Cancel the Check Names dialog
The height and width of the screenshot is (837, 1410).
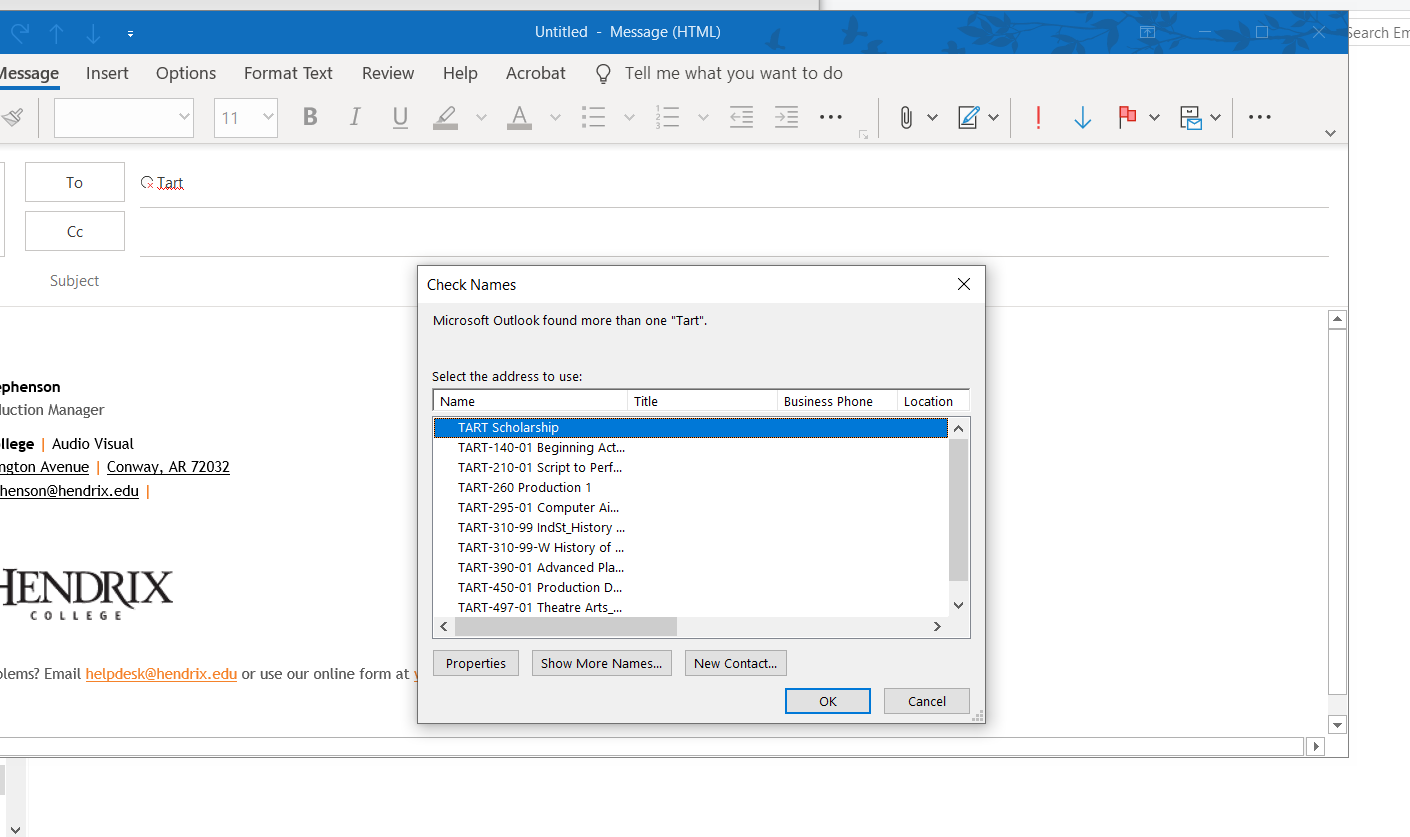coord(927,701)
